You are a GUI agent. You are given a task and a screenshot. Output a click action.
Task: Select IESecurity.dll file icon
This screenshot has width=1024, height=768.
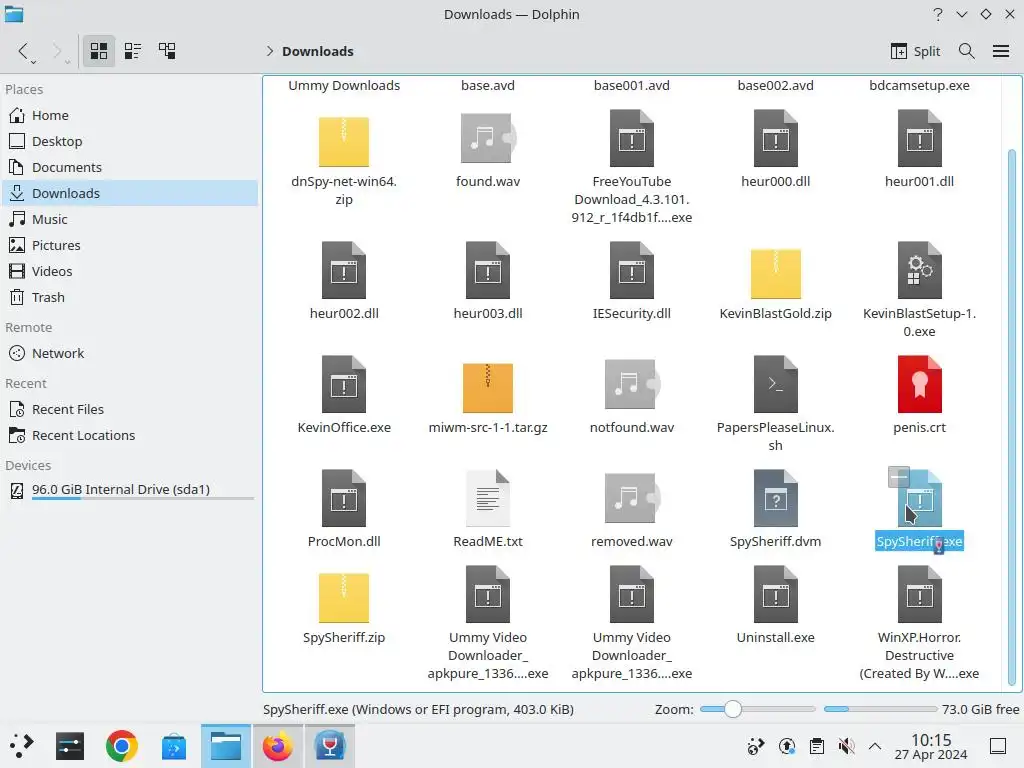[632, 270]
